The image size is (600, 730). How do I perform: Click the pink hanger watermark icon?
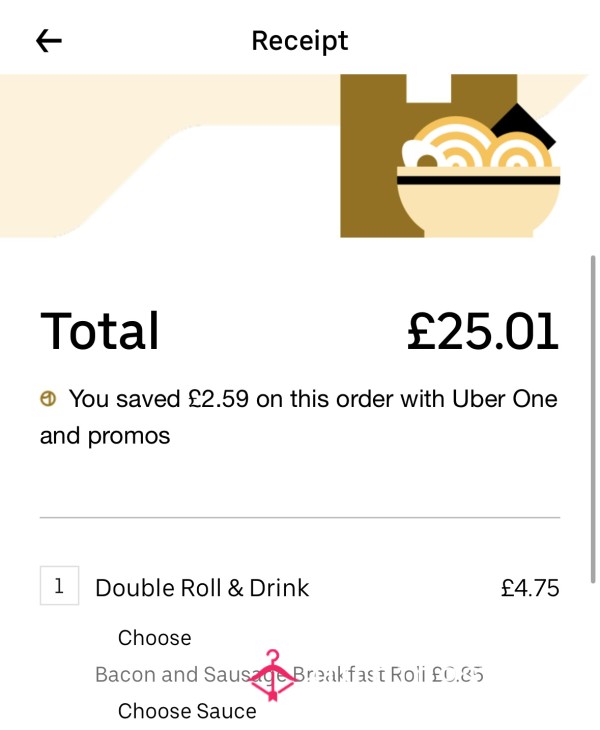tap(273, 675)
